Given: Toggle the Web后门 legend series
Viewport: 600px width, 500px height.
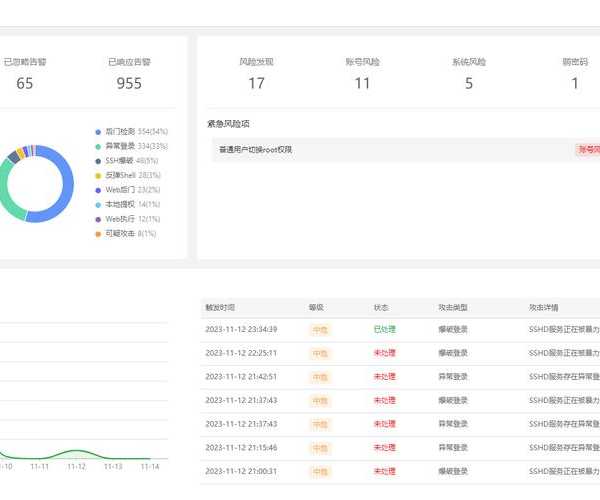Looking at the screenshot, I should coord(98,189).
